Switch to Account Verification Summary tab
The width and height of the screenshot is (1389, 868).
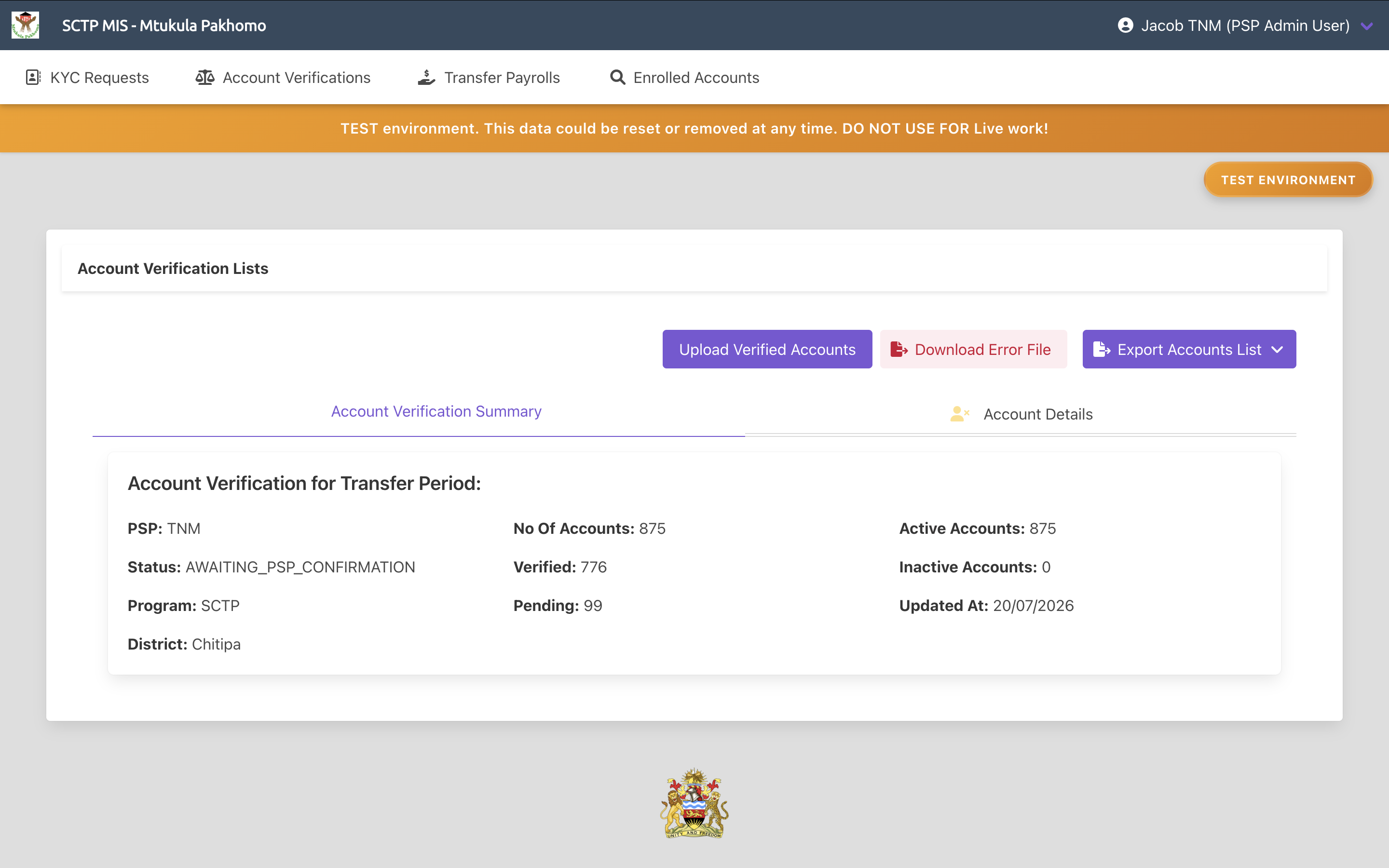(436, 412)
